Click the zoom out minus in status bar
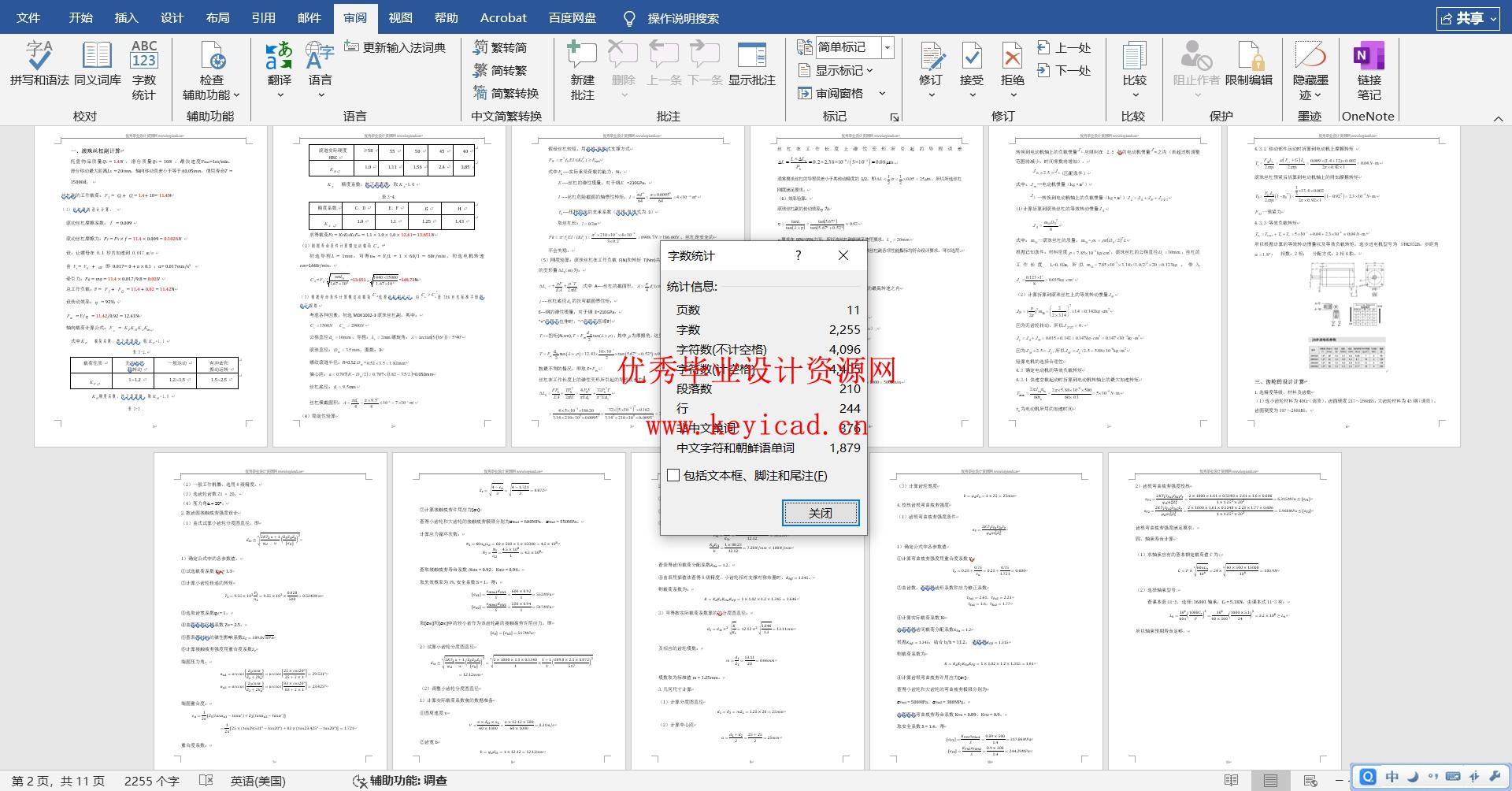 point(1339,781)
